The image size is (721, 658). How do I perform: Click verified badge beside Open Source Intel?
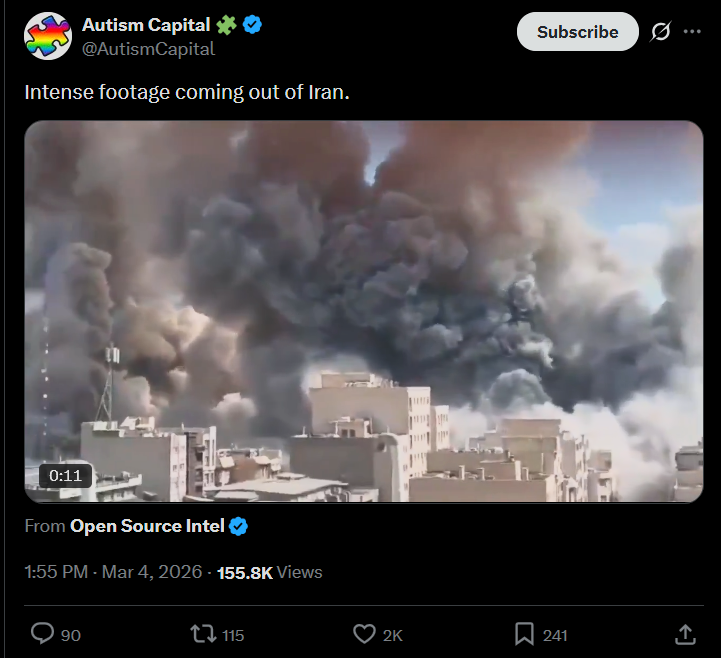pos(238,526)
